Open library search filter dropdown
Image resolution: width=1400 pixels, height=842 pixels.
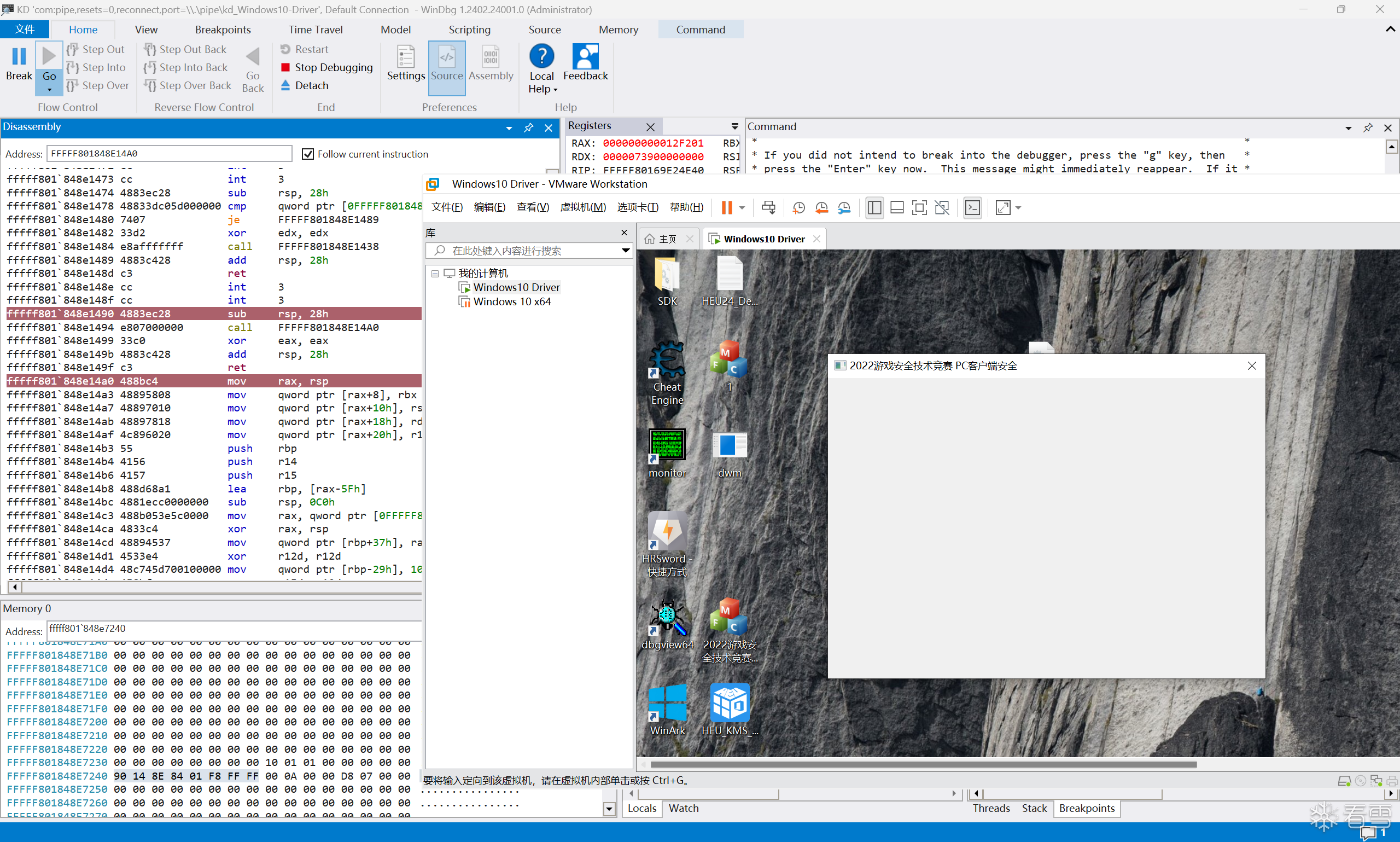625,250
